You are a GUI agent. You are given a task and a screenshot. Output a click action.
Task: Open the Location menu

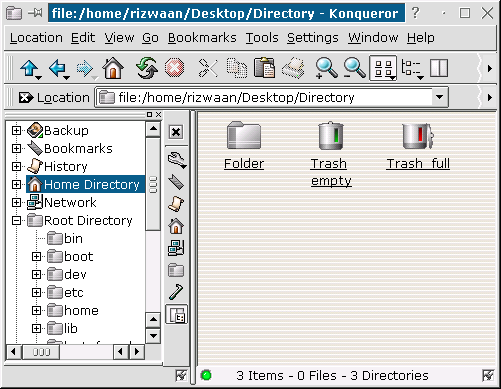click(36, 38)
